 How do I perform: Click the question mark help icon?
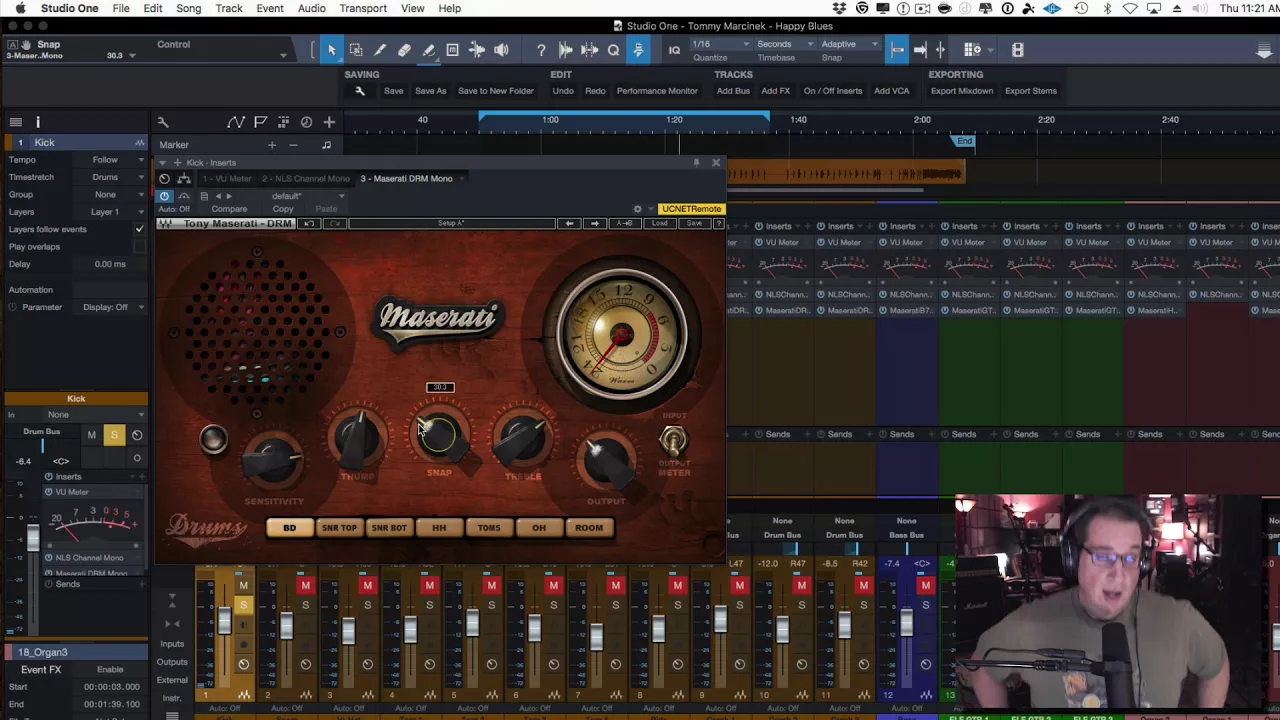coord(541,50)
